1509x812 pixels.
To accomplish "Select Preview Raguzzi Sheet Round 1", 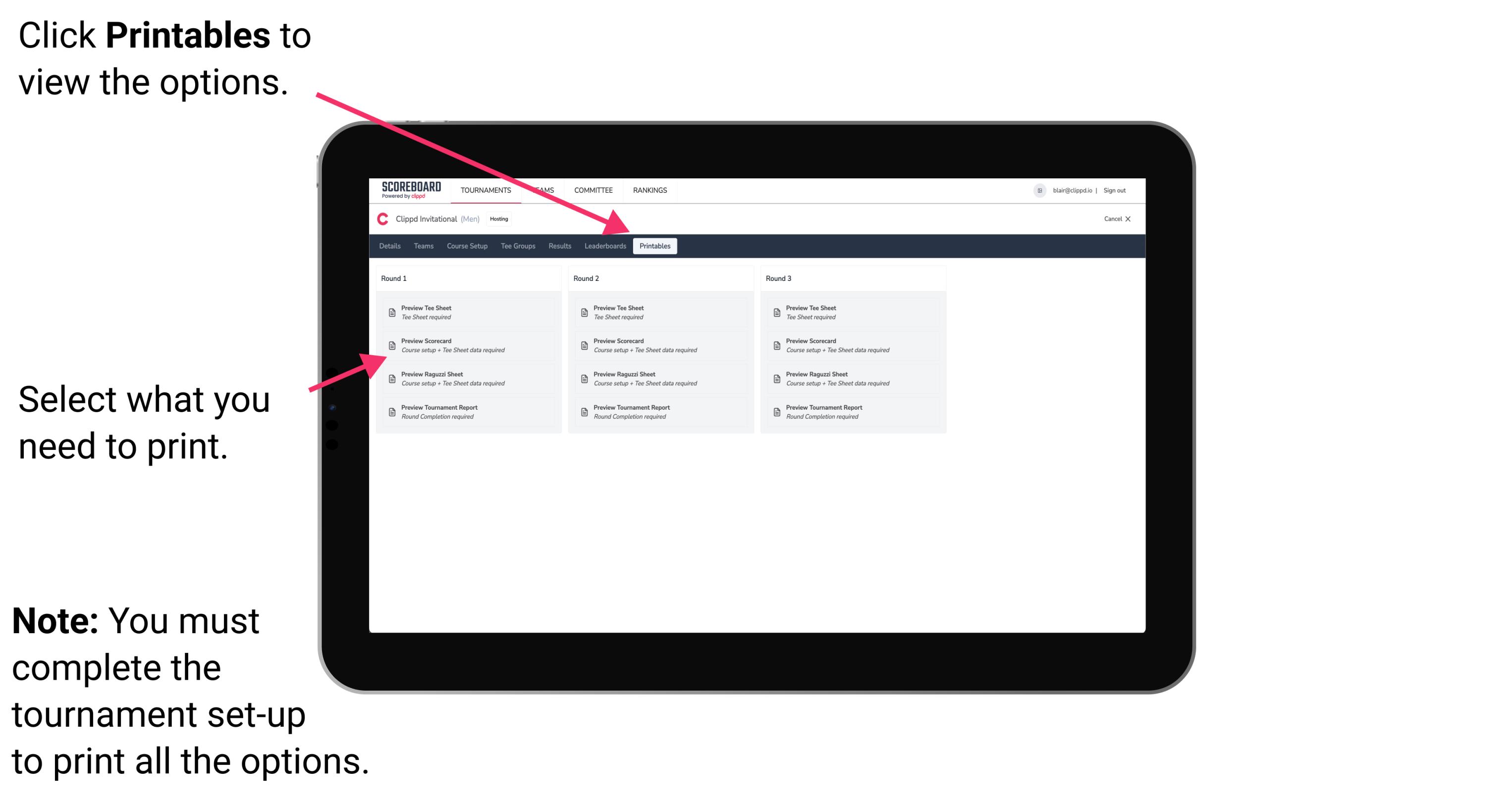I will [x=463, y=377].
